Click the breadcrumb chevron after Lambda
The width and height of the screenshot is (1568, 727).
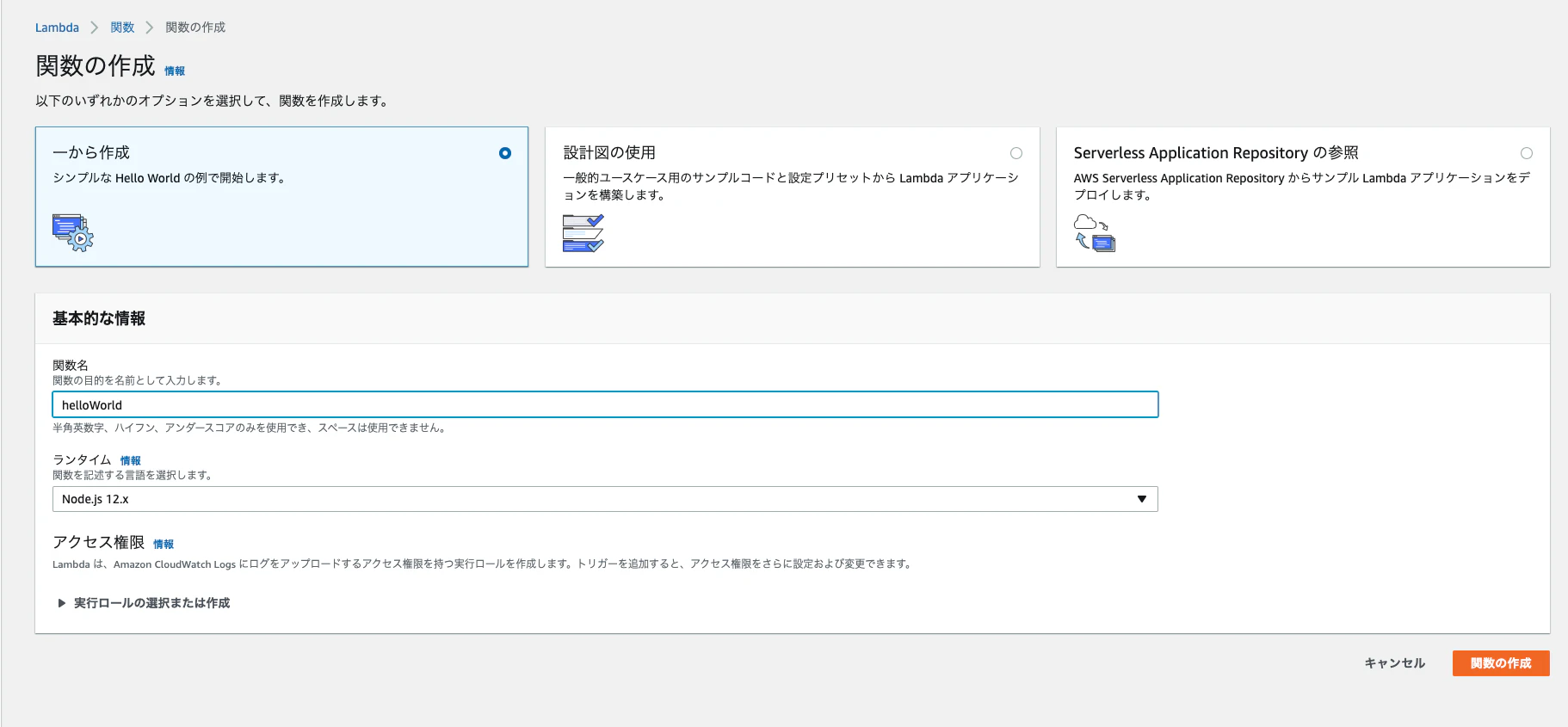95,28
